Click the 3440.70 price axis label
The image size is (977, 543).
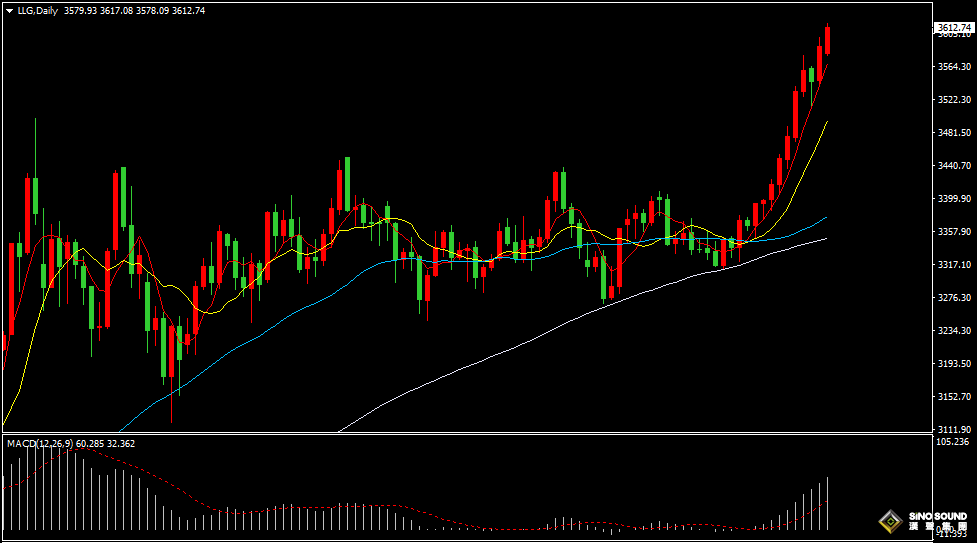(x=952, y=166)
